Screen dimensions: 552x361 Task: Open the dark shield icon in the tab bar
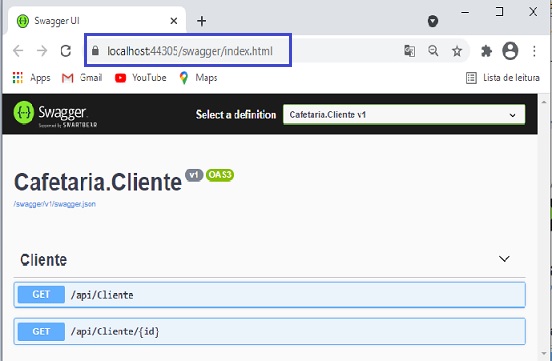coord(433,21)
